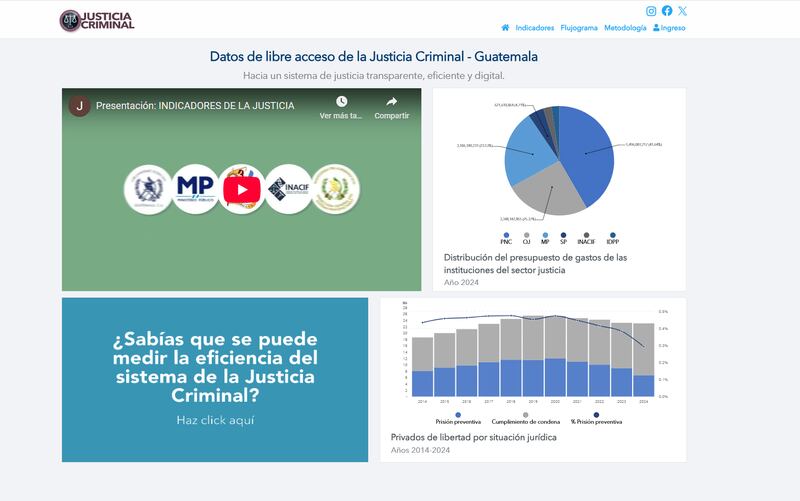Screen dimensions: 800x501
Task: Click the 2024 bar in prison chart
Action: point(644,360)
